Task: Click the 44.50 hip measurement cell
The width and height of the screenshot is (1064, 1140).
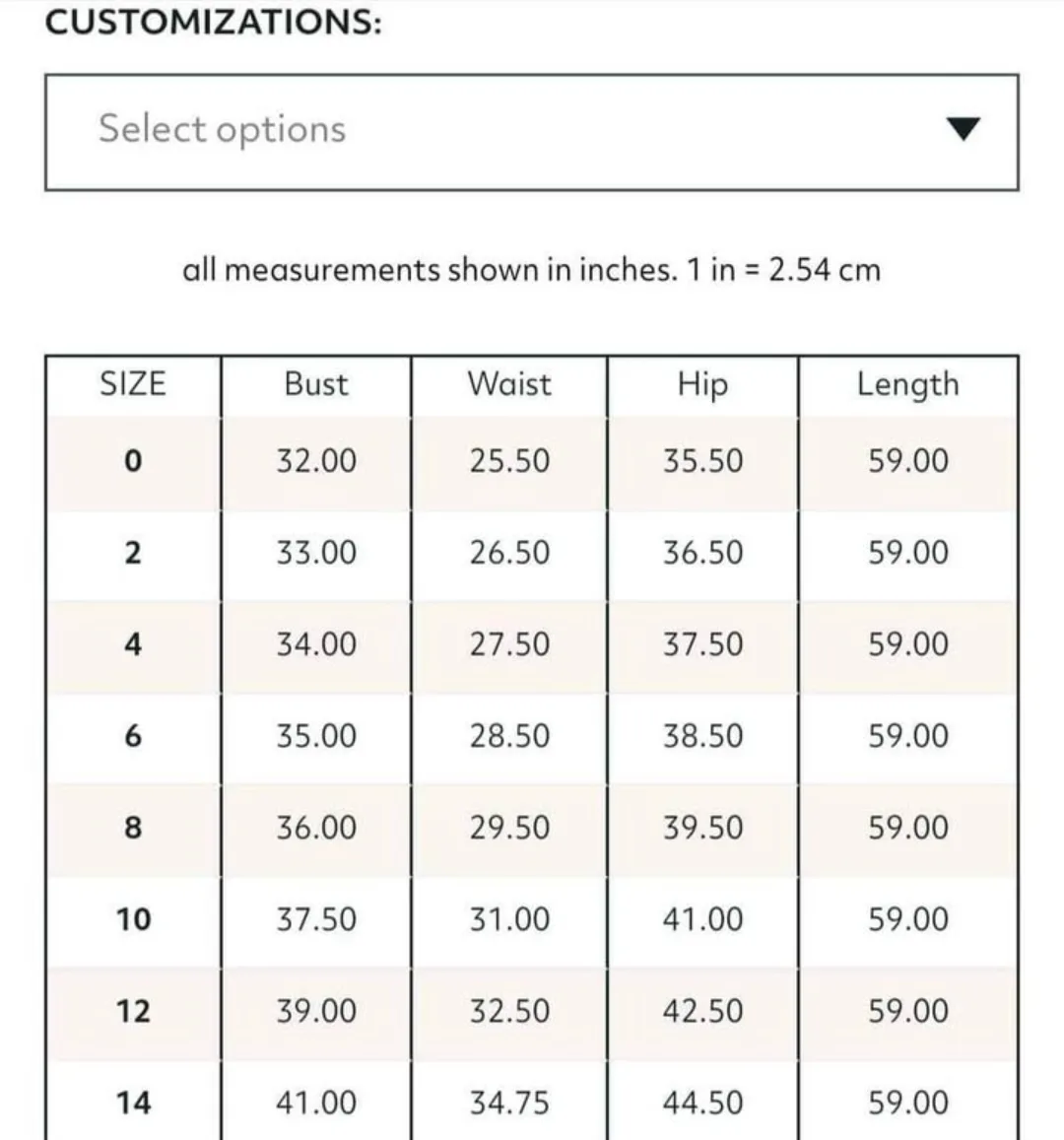Action: tap(701, 1102)
